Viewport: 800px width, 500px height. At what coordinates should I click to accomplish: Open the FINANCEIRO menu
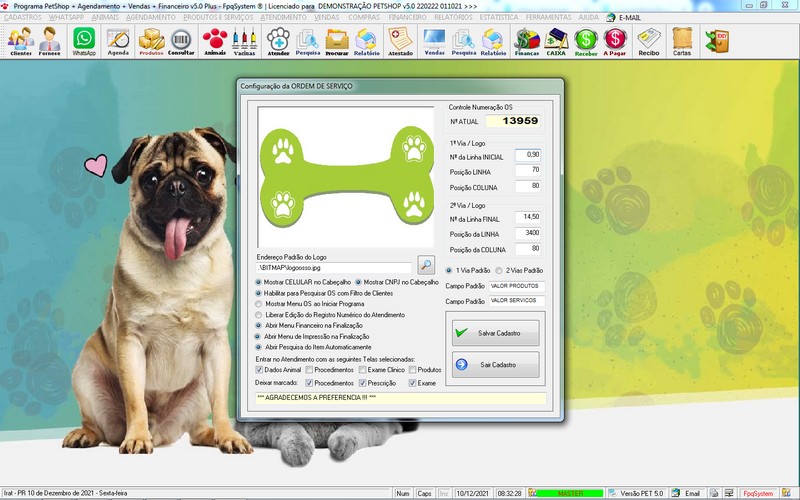(x=407, y=17)
